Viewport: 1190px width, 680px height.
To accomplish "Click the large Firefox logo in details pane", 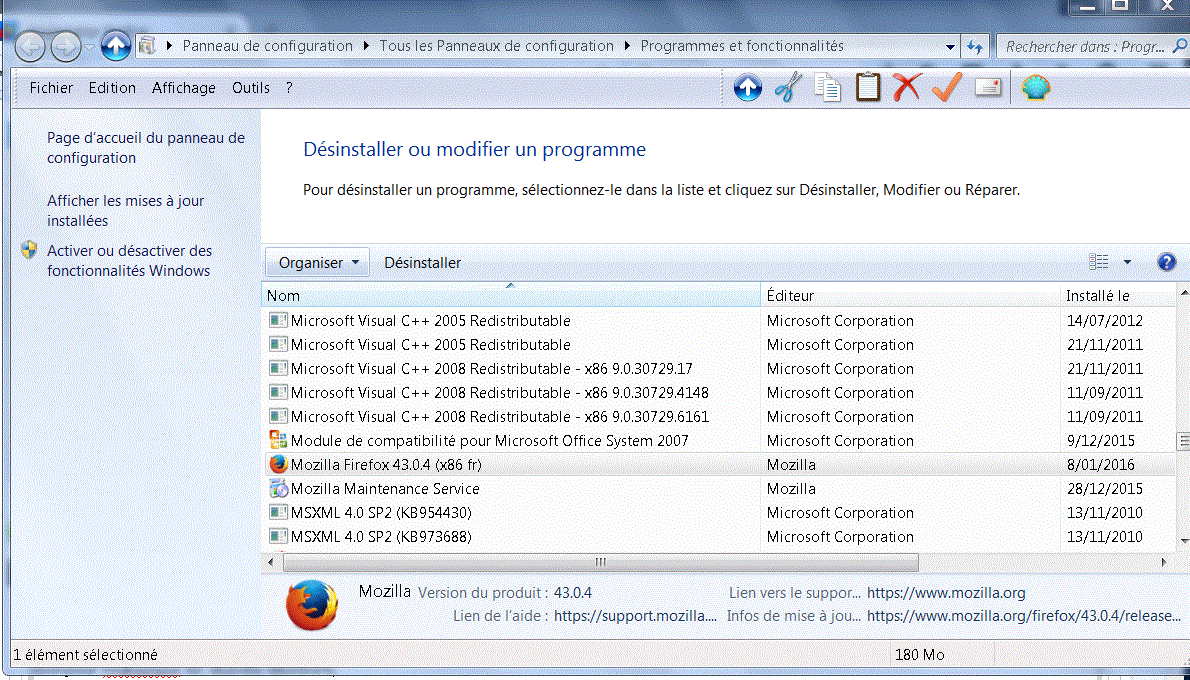I will point(311,605).
